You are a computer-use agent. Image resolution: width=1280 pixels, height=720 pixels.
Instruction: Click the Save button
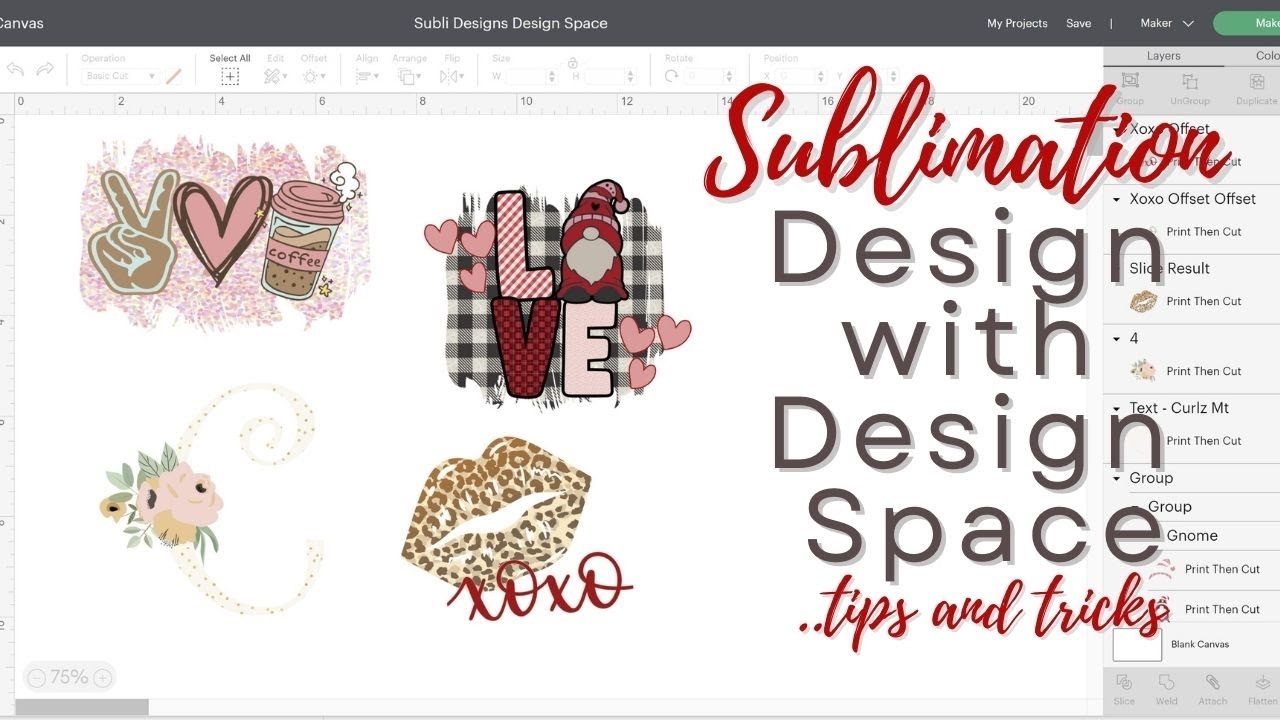click(1078, 23)
